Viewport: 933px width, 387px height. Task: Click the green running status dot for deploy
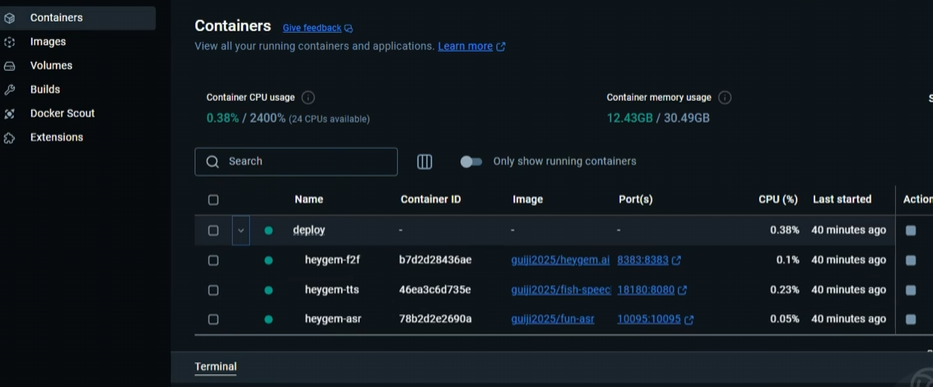pyautogui.click(x=268, y=230)
